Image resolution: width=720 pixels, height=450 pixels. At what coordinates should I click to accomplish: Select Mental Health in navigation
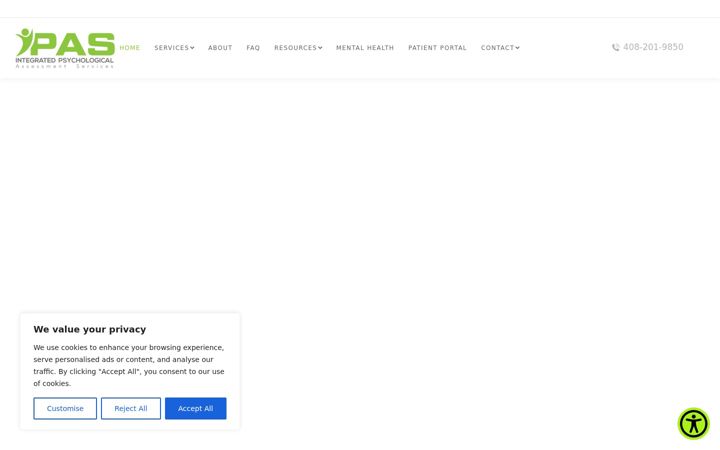pos(365,48)
